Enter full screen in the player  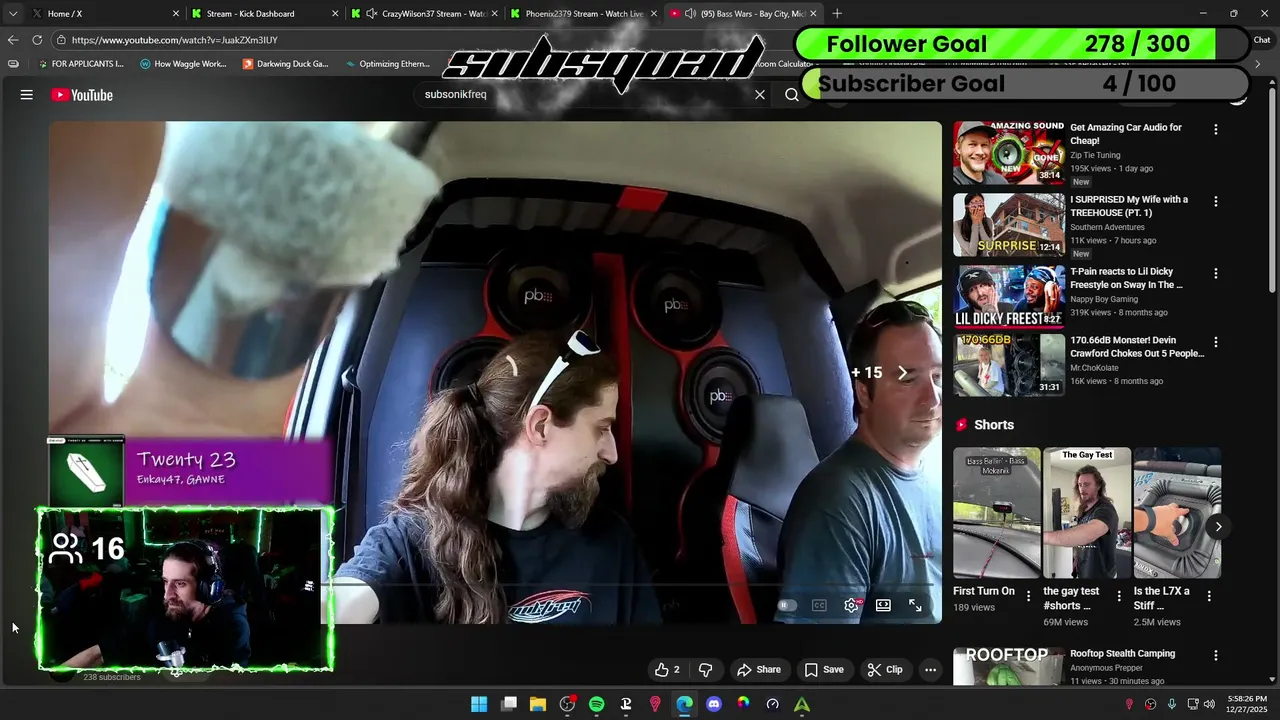point(915,605)
